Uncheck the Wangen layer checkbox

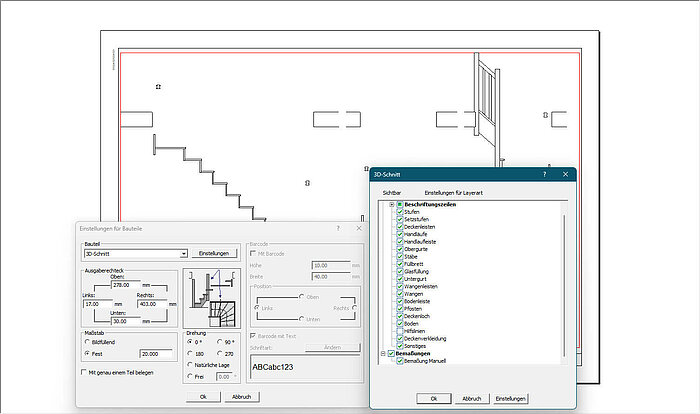tap(400, 294)
